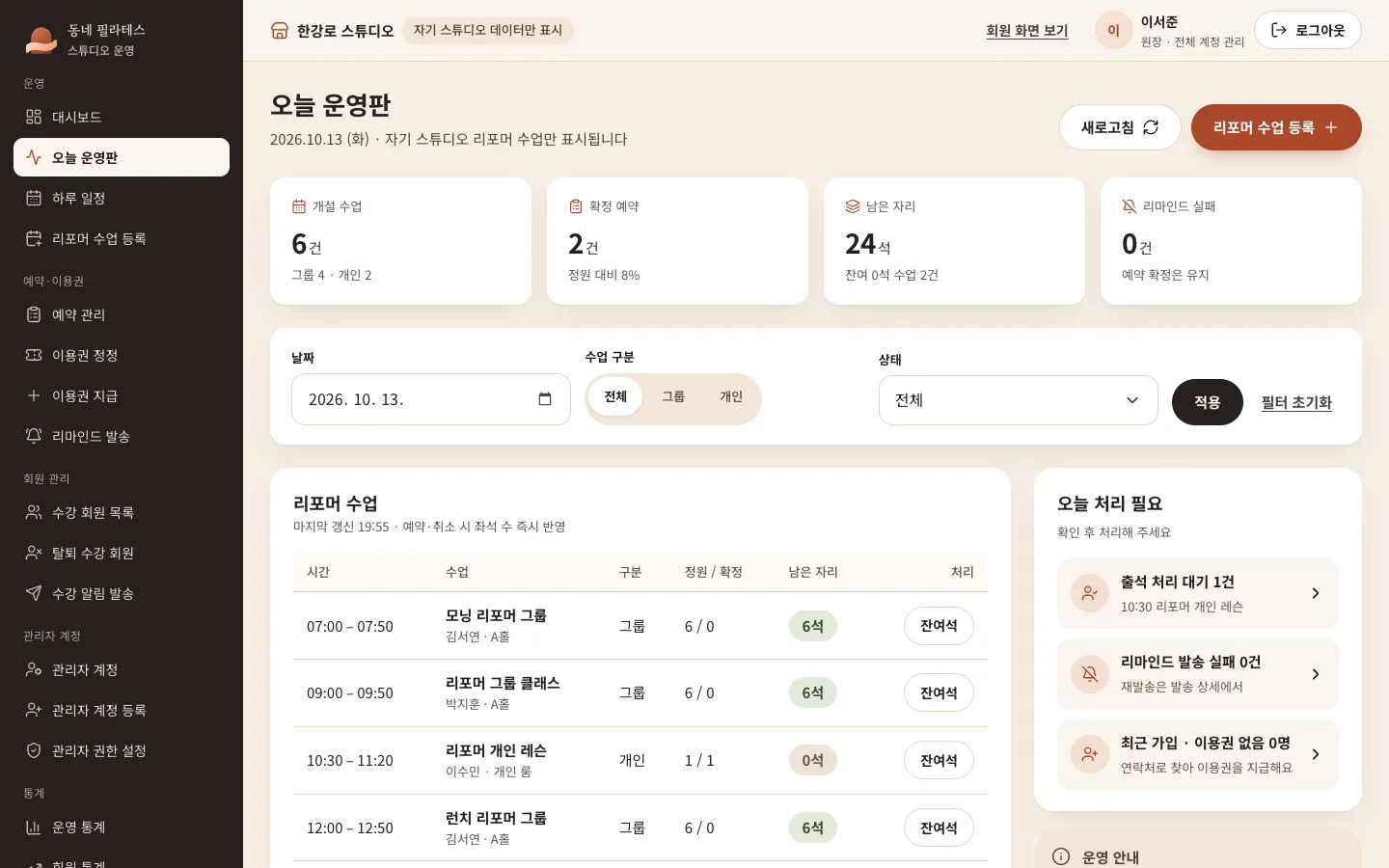1389x868 pixels.
Task: Go to 하루 일정 in the sidebar
Action: coord(122,198)
